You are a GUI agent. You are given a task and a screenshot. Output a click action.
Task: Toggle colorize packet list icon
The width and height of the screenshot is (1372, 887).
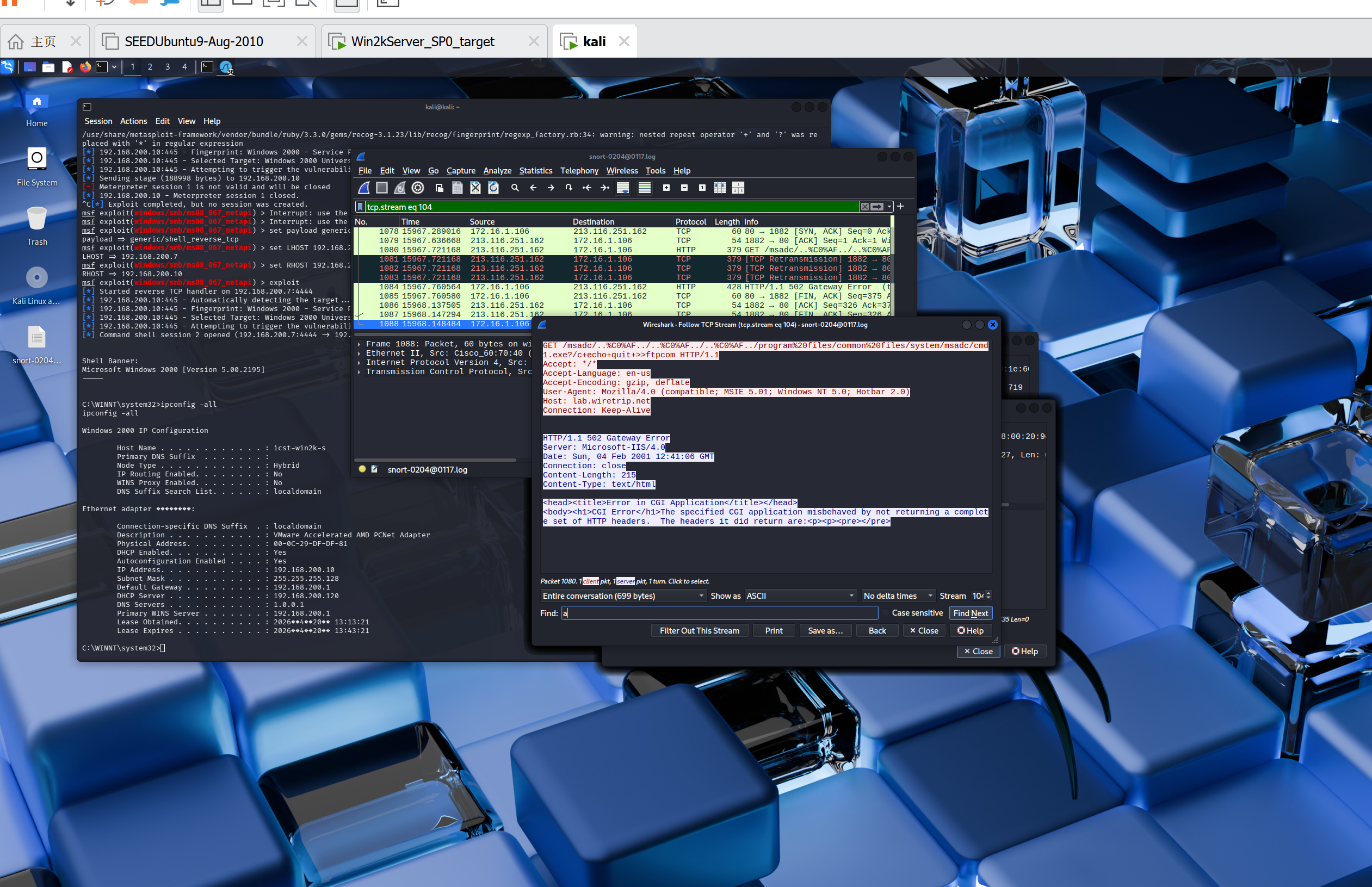645,188
